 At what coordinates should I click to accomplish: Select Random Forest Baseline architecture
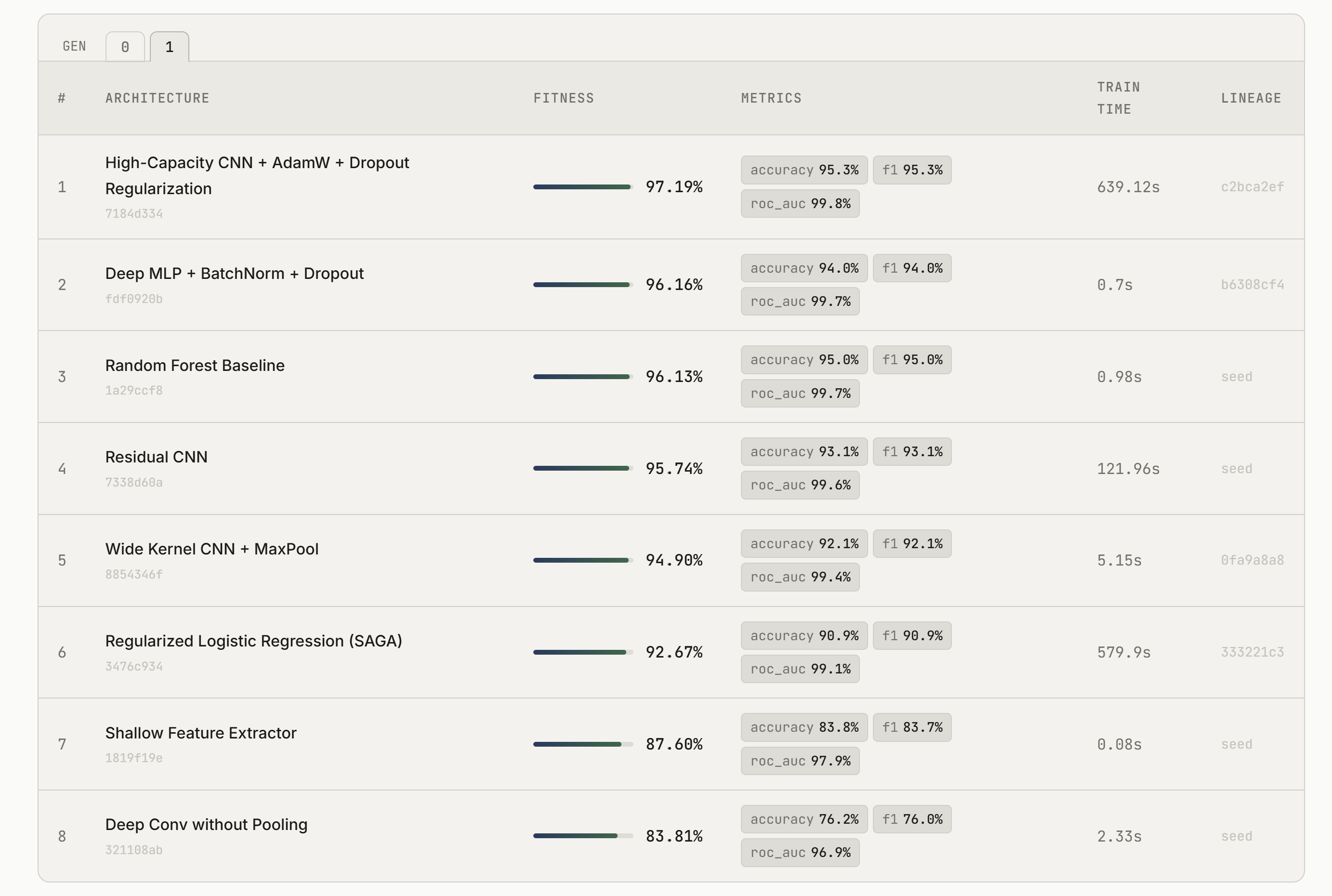195,366
